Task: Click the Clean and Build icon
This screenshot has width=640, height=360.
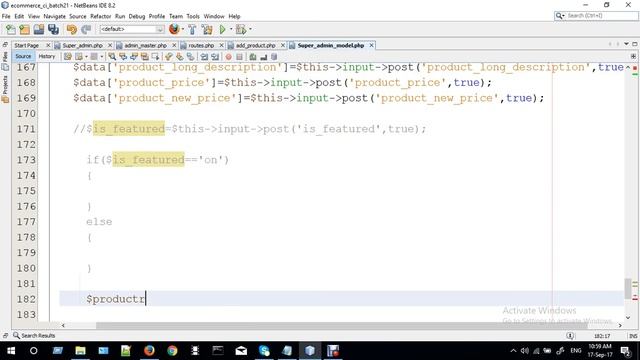Action: [x=207, y=29]
